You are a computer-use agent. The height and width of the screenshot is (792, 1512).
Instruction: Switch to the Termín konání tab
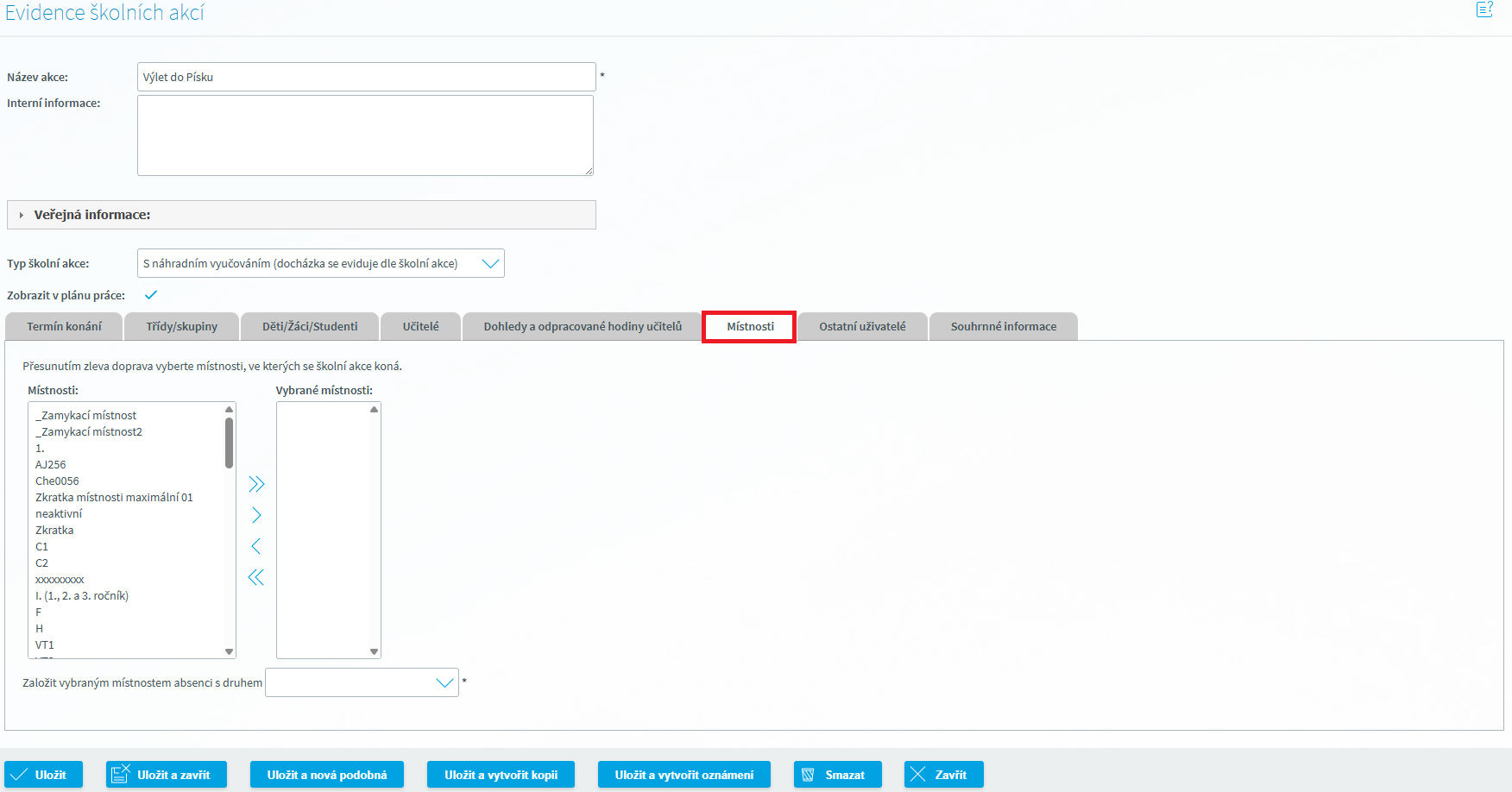pyautogui.click(x=64, y=327)
